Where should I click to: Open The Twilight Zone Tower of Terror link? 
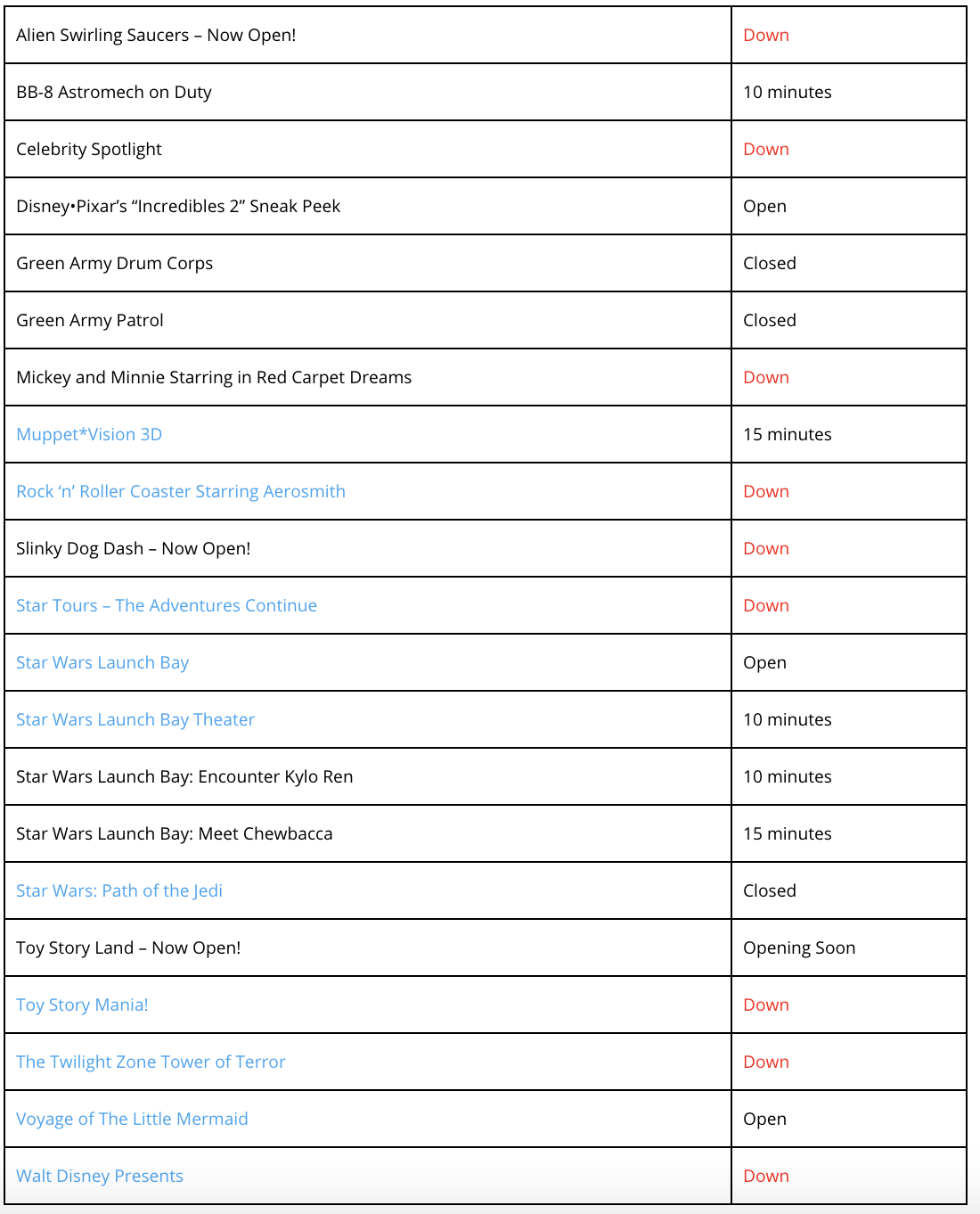(x=150, y=1062)
